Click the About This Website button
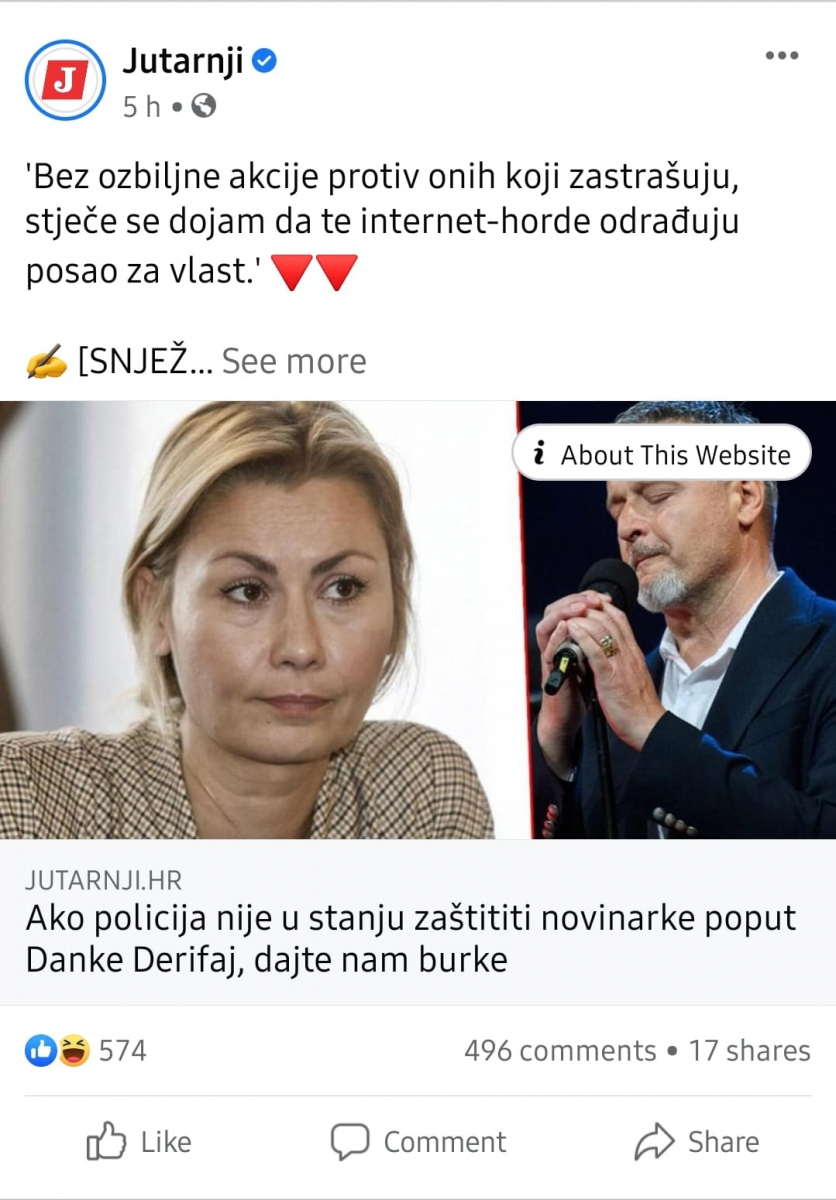 click(x=662, y=455)
